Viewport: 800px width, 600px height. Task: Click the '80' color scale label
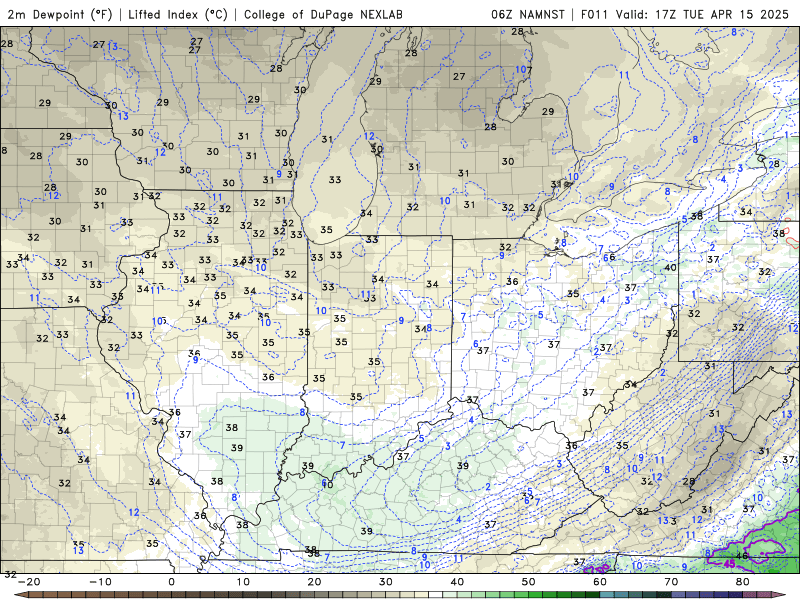pyautogui.click(x=743, y=582)
